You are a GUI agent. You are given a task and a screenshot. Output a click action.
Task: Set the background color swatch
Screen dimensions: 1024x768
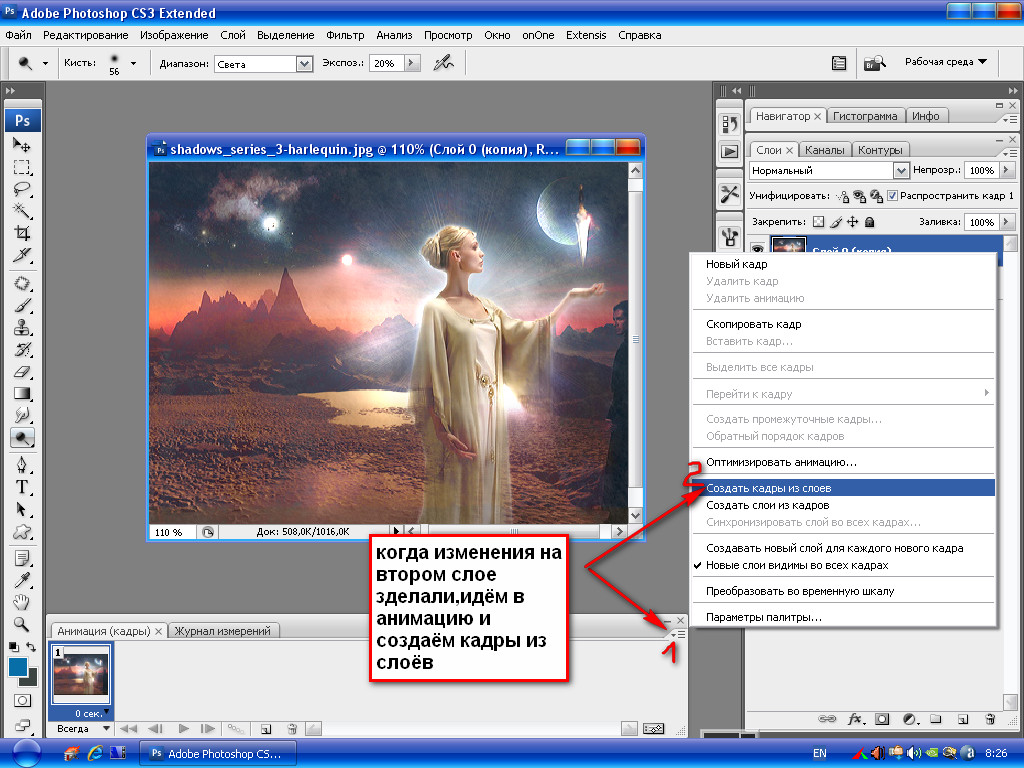[30, 679]
